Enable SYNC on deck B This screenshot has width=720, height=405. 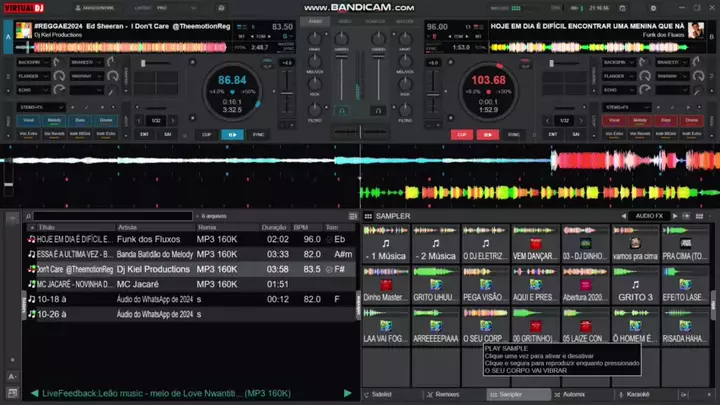pyautogui.click(x=513, y=135)
